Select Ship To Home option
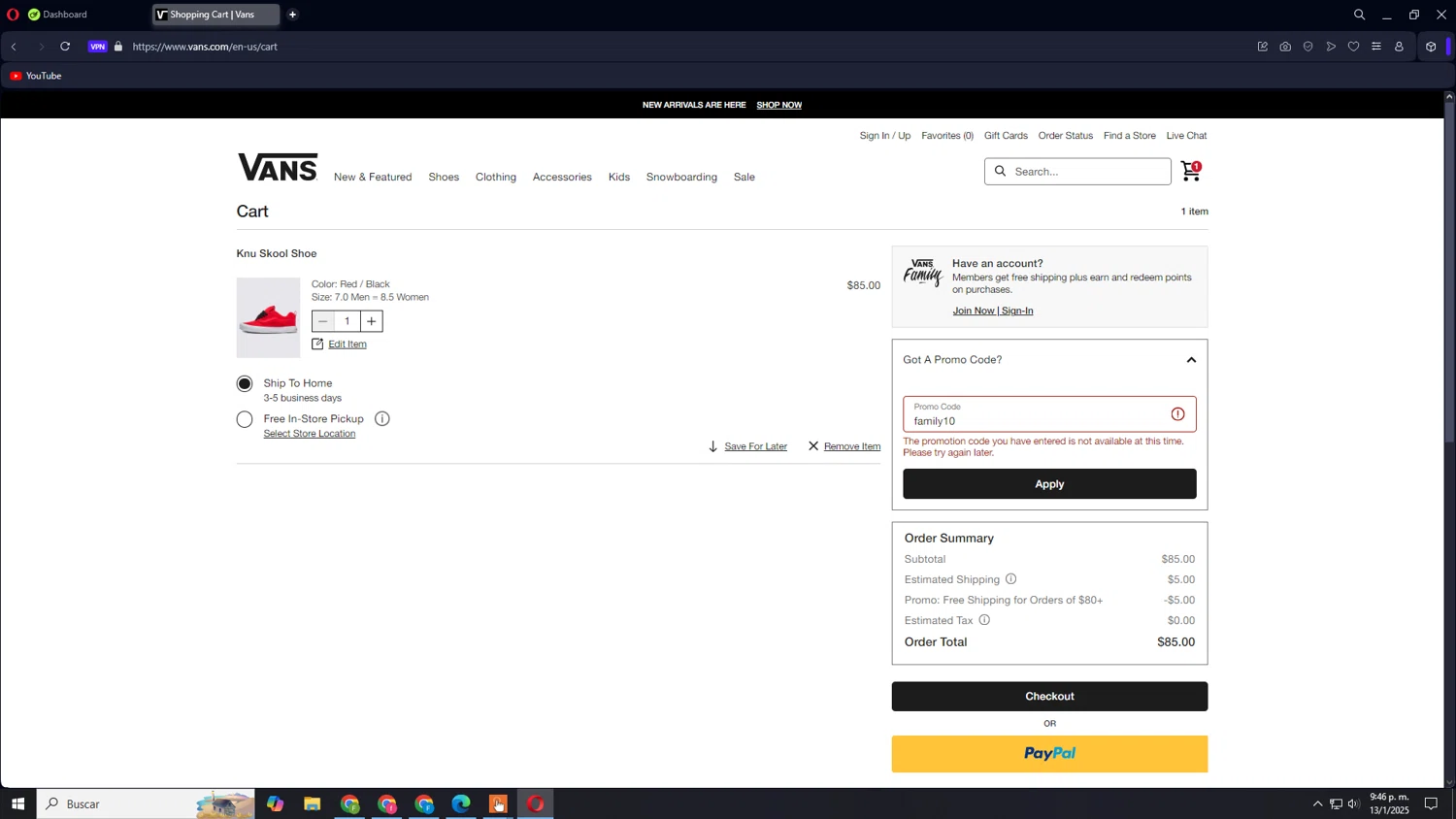This screenshot has width=1456, height=819. 245,384
